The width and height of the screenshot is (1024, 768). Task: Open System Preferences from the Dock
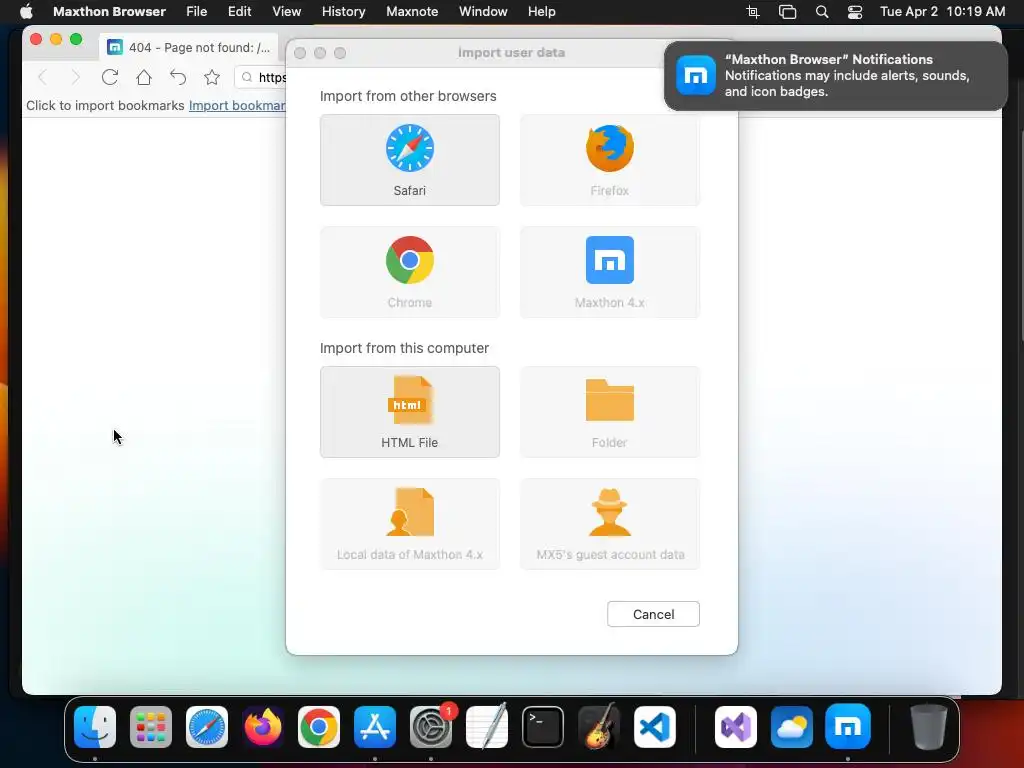(431, 727)
